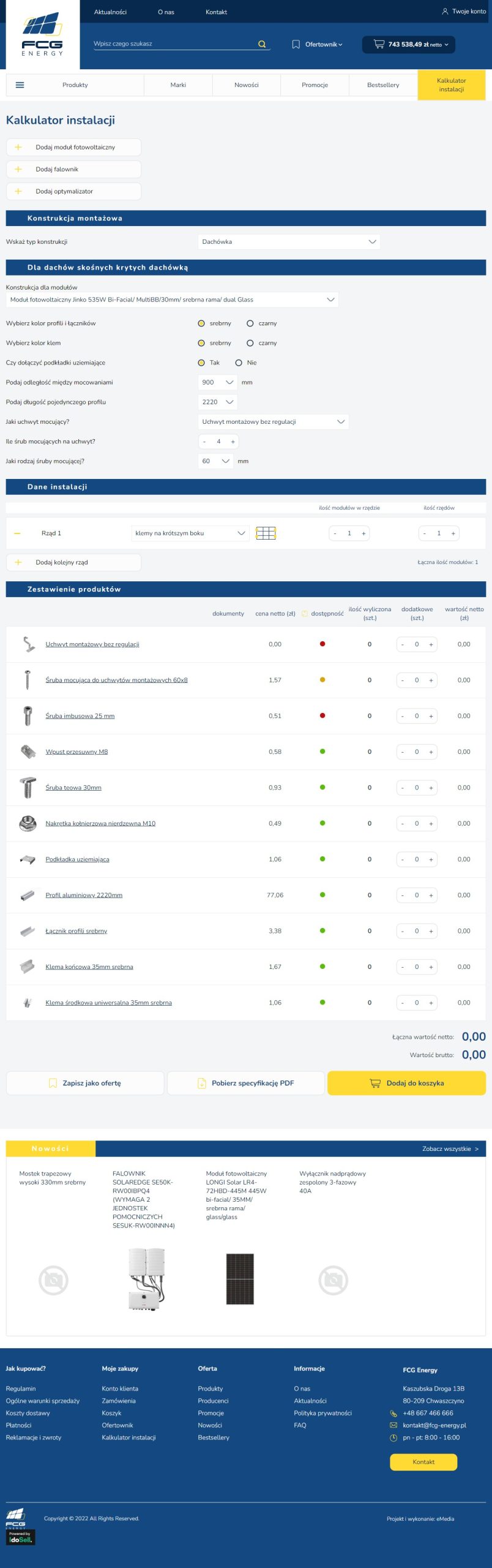Open the Uchwyt montażowy bez regulacji dropdown
Image resolution: width=492 pixels, height=1568 pixels.
coord(273,421)
